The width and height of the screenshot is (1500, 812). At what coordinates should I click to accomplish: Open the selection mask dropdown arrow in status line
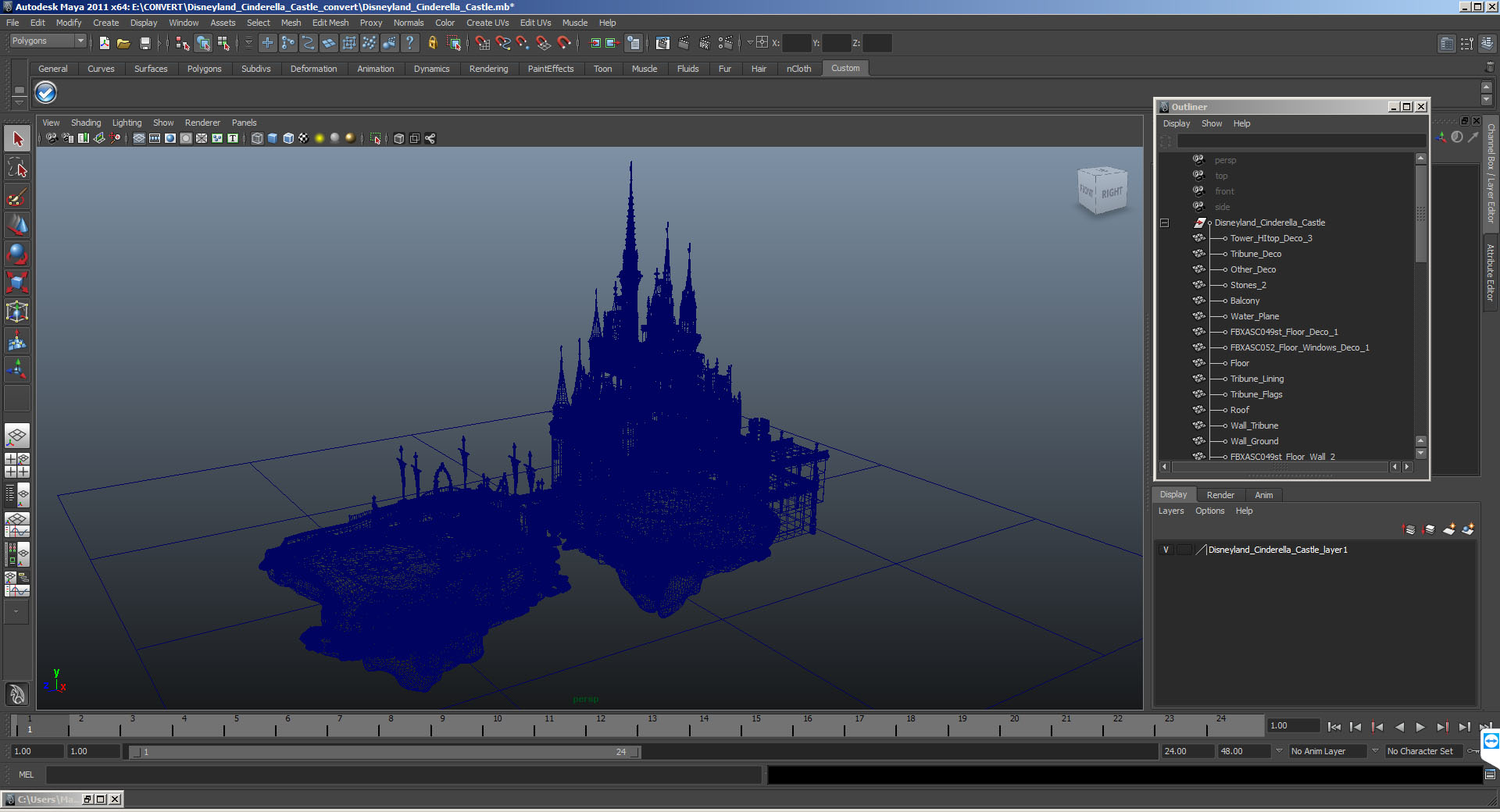coord(248,43)
